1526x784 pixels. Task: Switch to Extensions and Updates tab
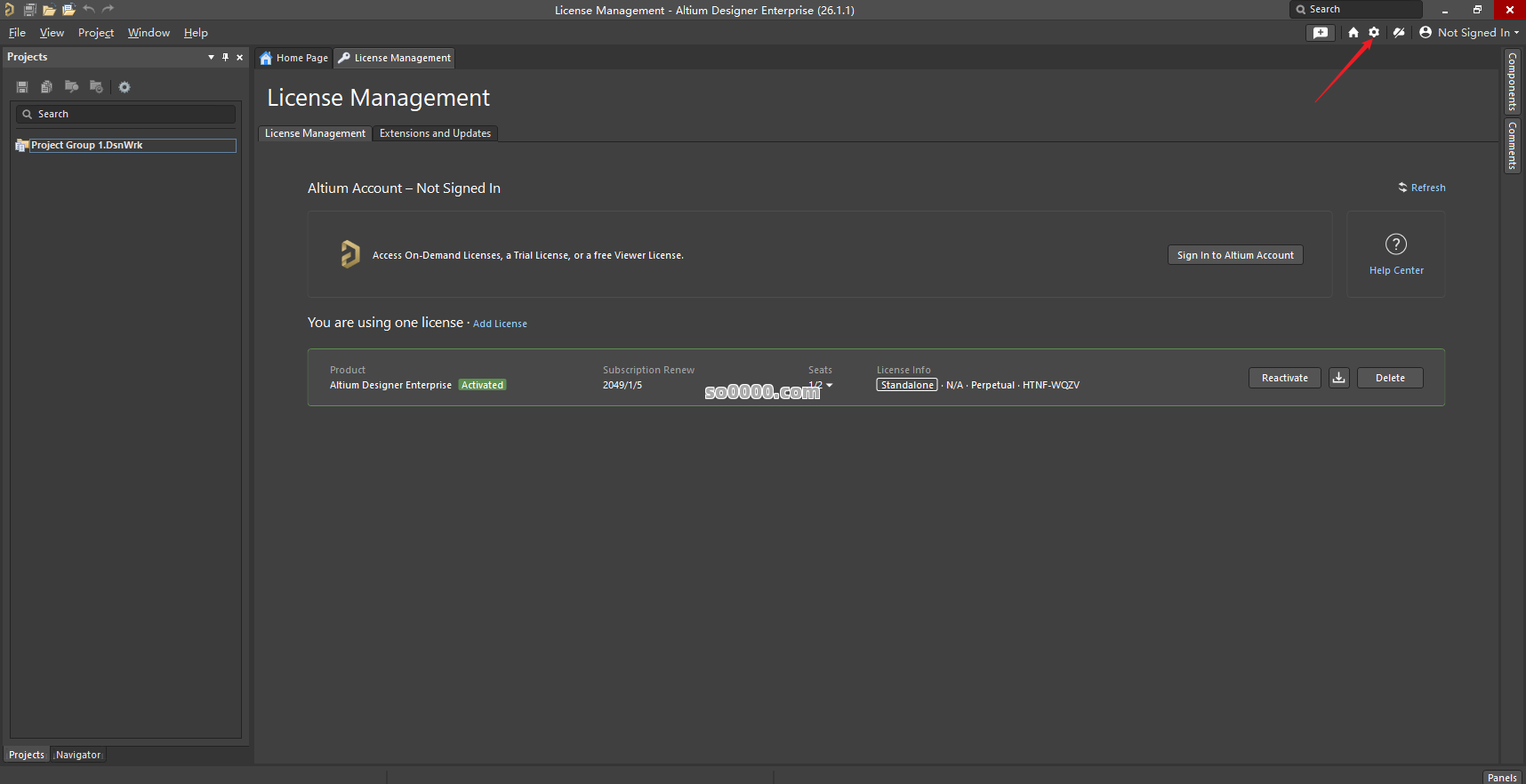tap(435, 133)
